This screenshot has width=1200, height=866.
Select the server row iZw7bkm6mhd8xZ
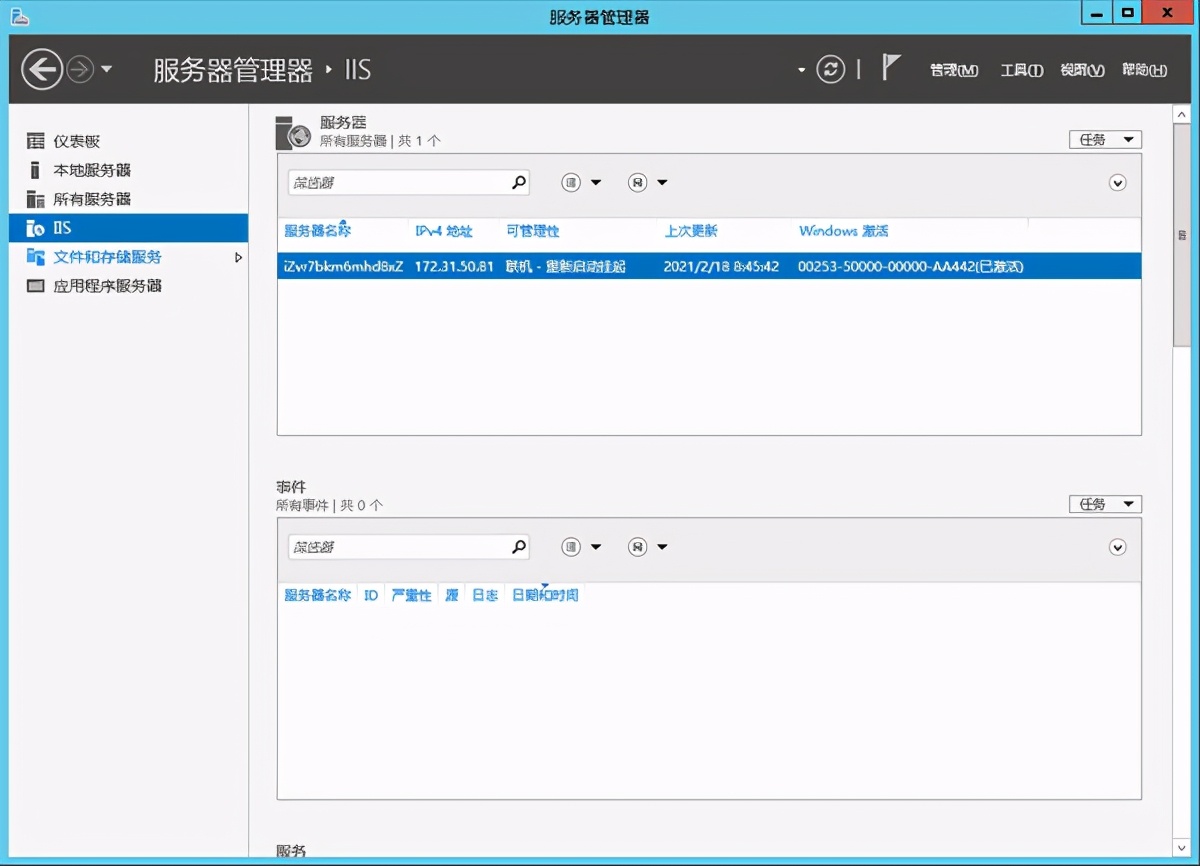(600, 266)
